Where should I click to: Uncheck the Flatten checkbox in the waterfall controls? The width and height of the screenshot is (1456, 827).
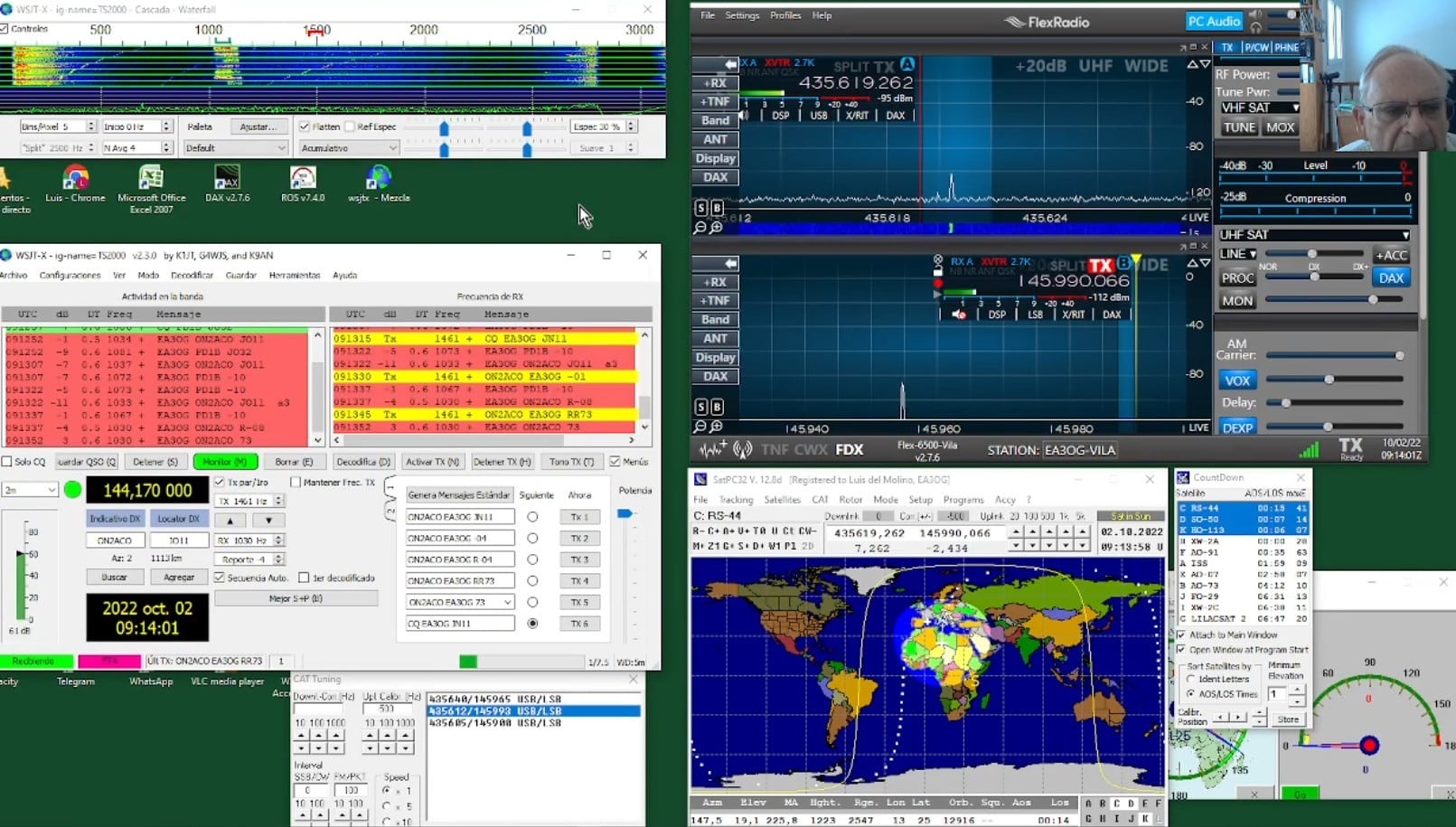tap(305, 127)
